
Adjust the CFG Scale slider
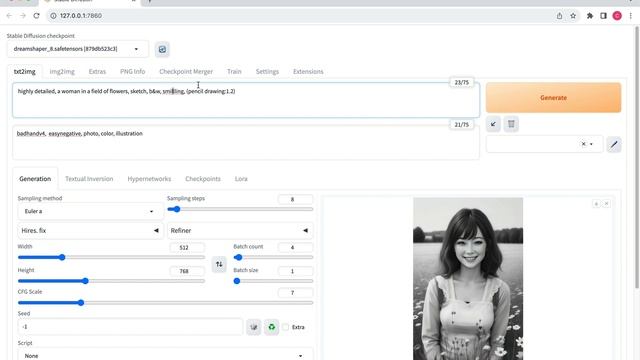tap(165, 303)
